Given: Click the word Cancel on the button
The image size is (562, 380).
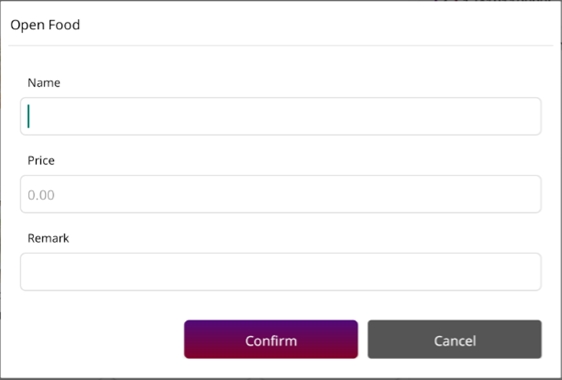Looking at the screenshot, I should (x=455, y=341).
